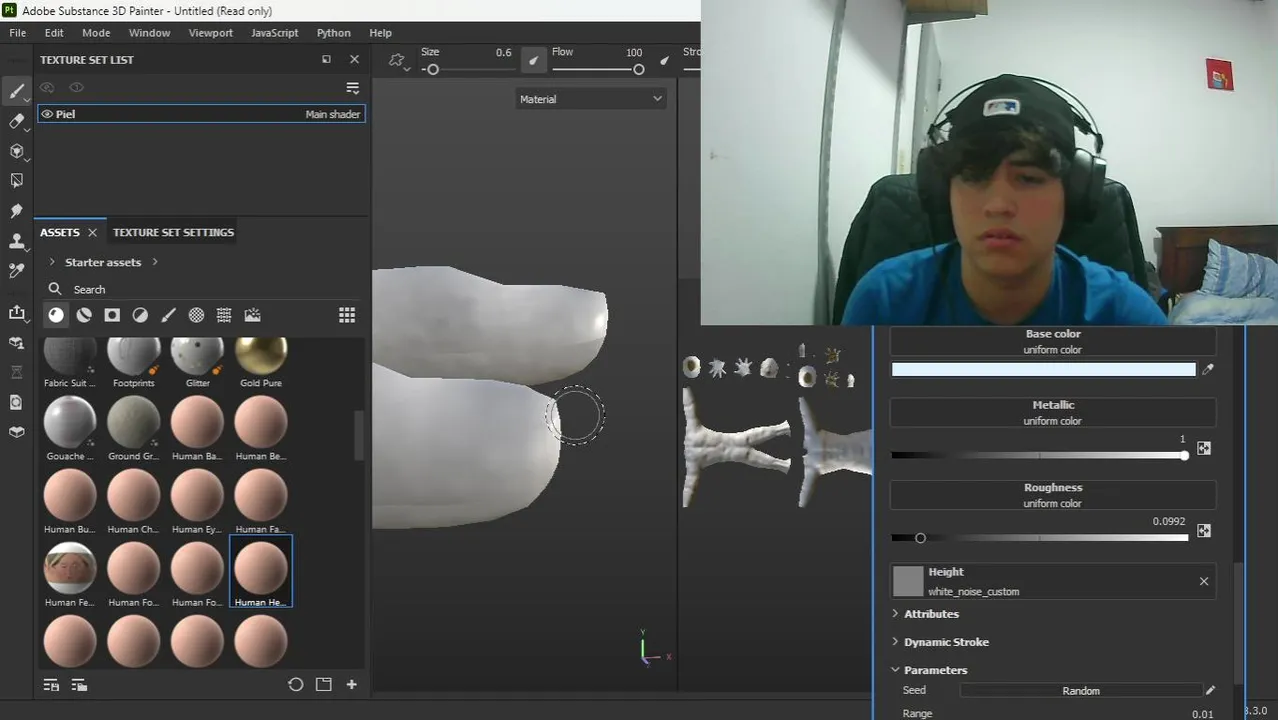Viewport: 1278px width, 720px height.
Task: Filter assets by textures
Action: pos(224,315)
